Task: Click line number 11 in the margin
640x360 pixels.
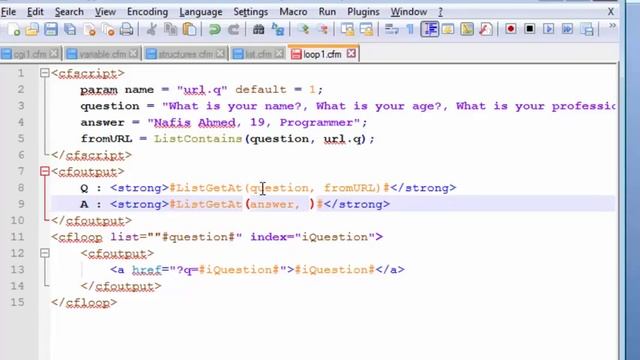Action: pos(17,237)
